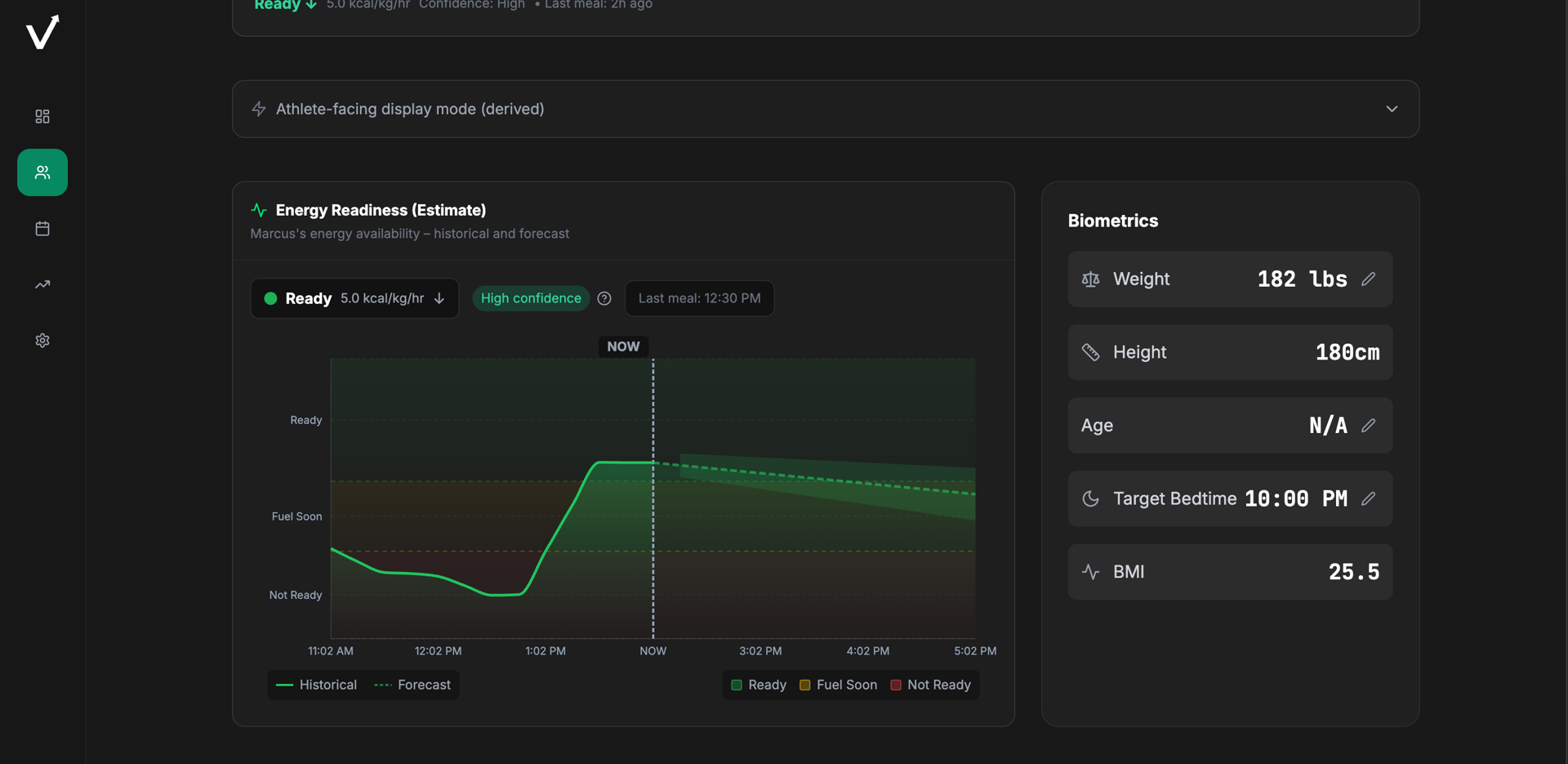Click the Not Ready red legend swatch
This screenshot has width=1568, height=764.
[x=896, y=685]
